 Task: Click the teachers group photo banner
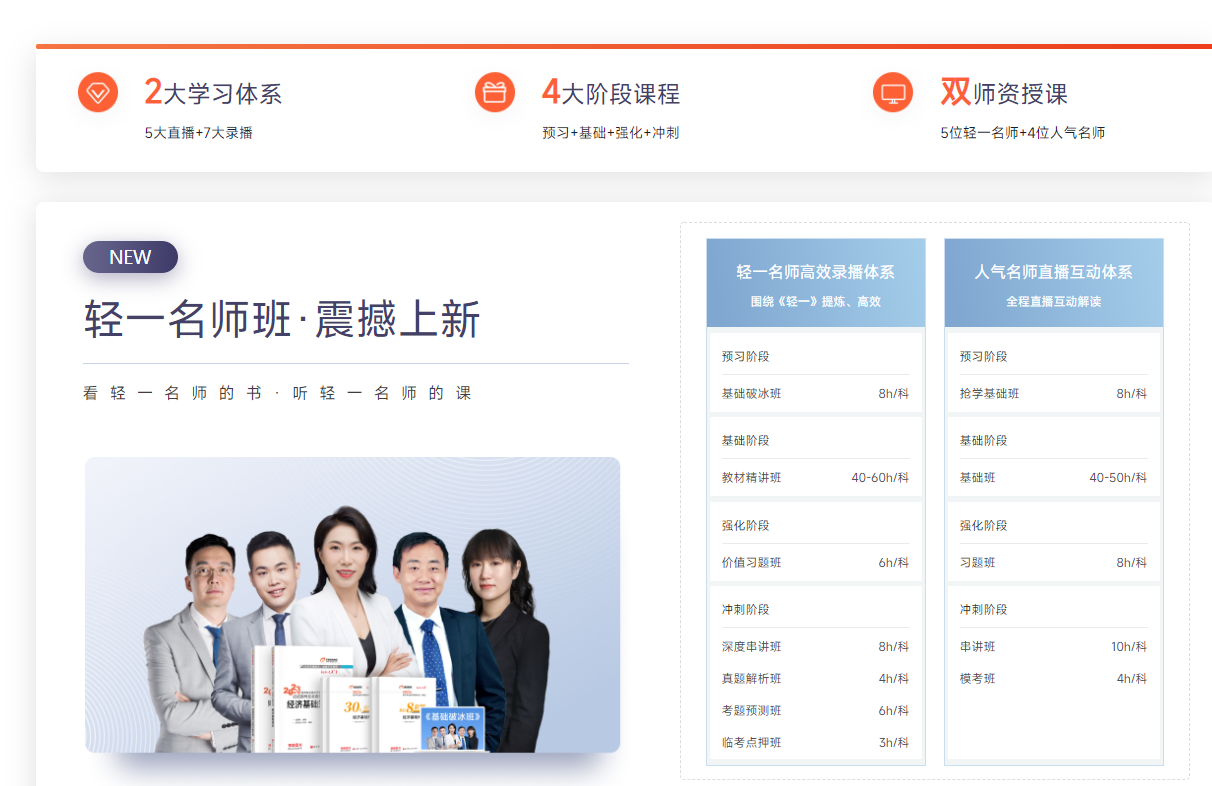coord(352,605)
